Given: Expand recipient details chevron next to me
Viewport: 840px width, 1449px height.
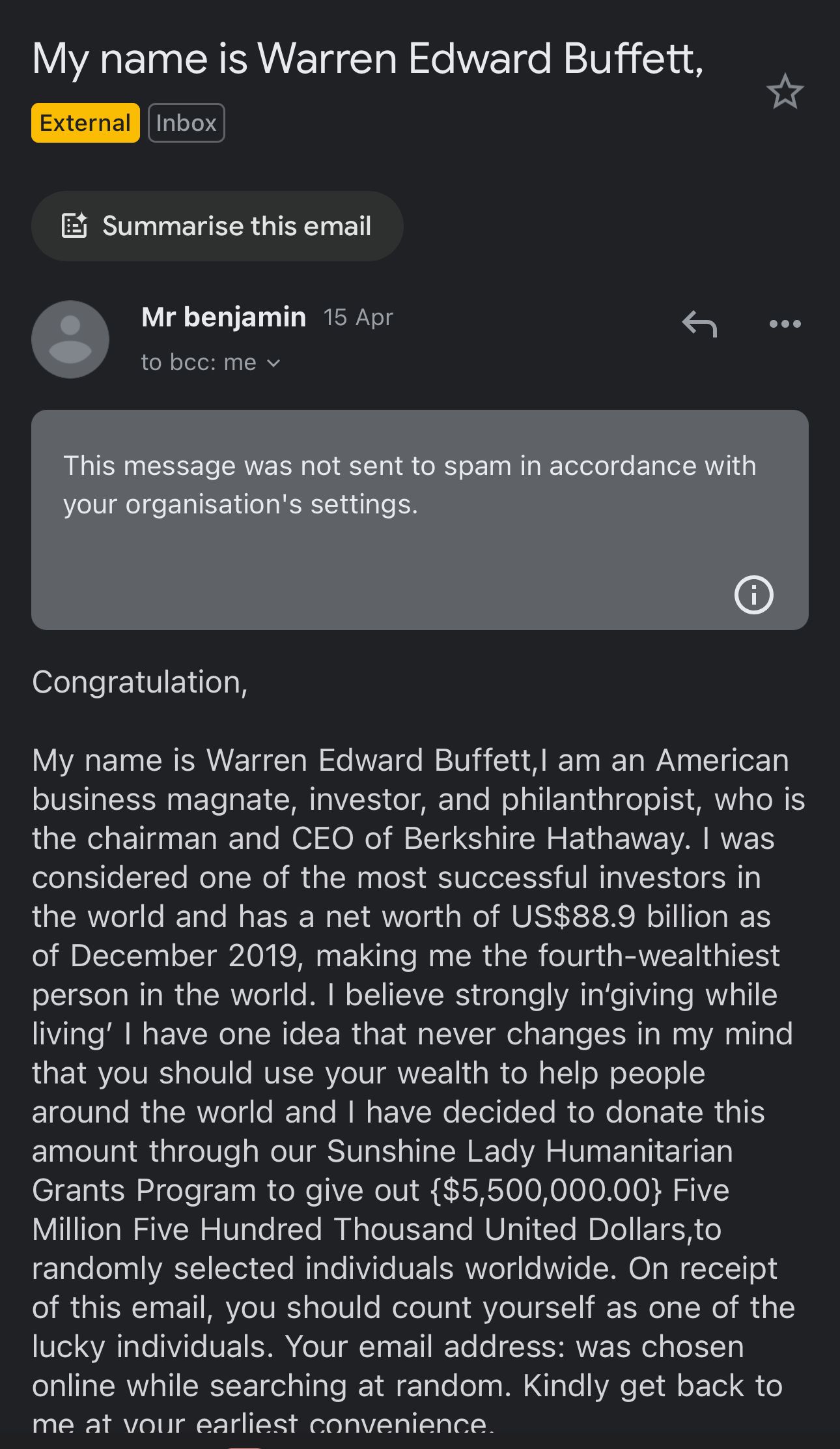Looking at the screenshot, I should point(274,363).
